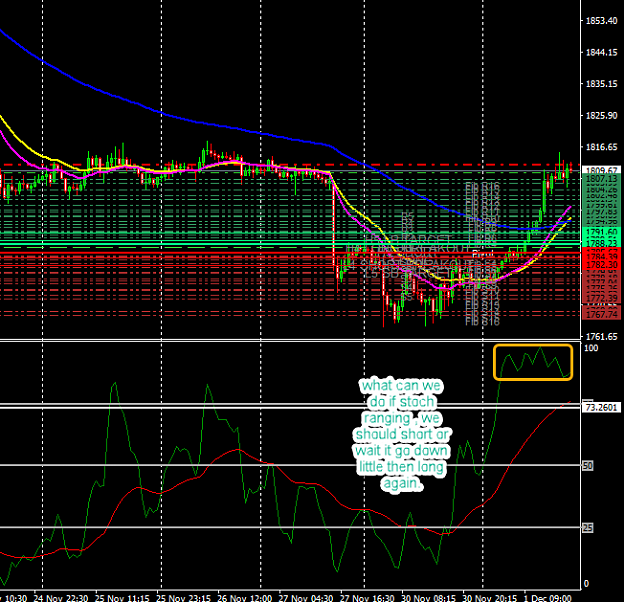Click the 27 Nov 16:30 time label

367,598
